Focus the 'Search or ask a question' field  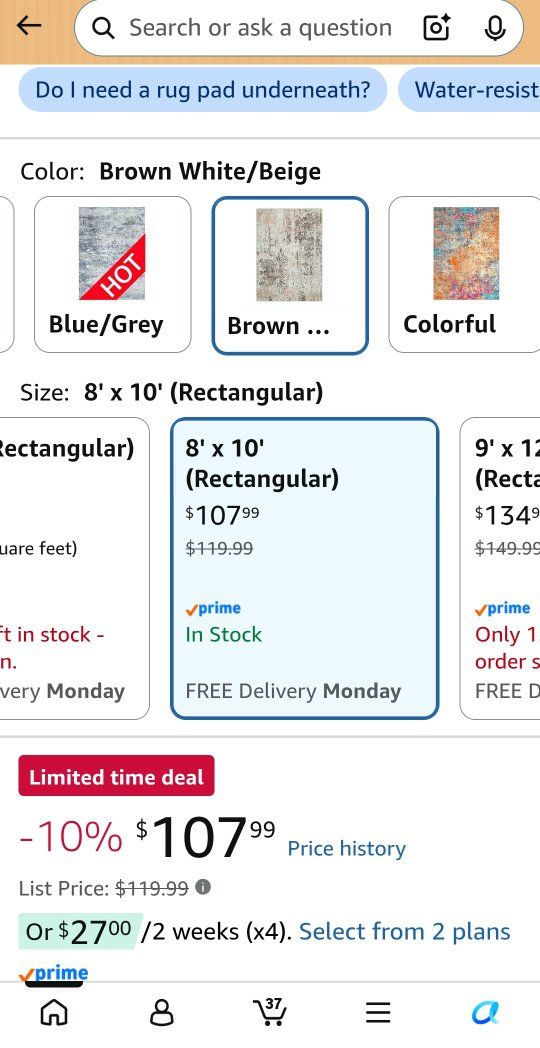(261, 28)
